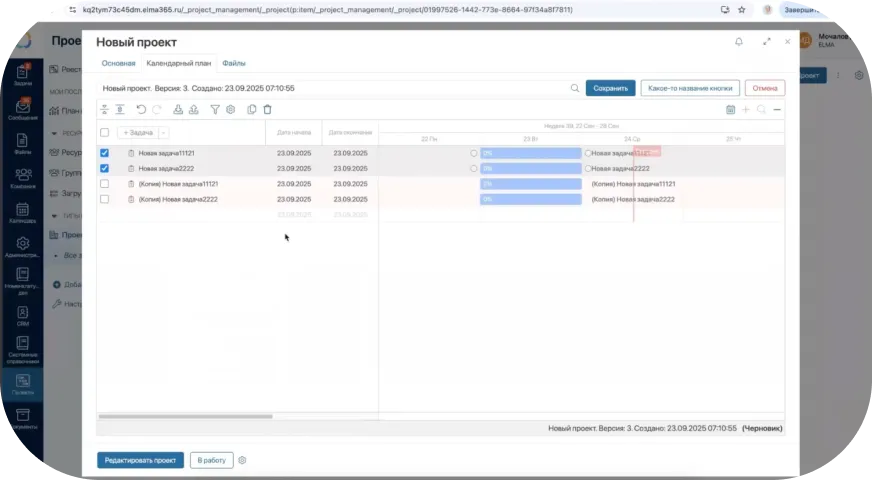Tick the (Копия) Новая задача11121 checkbox
Screen dimensions: 872x480
pyautogui.click(x=105, y=184)
